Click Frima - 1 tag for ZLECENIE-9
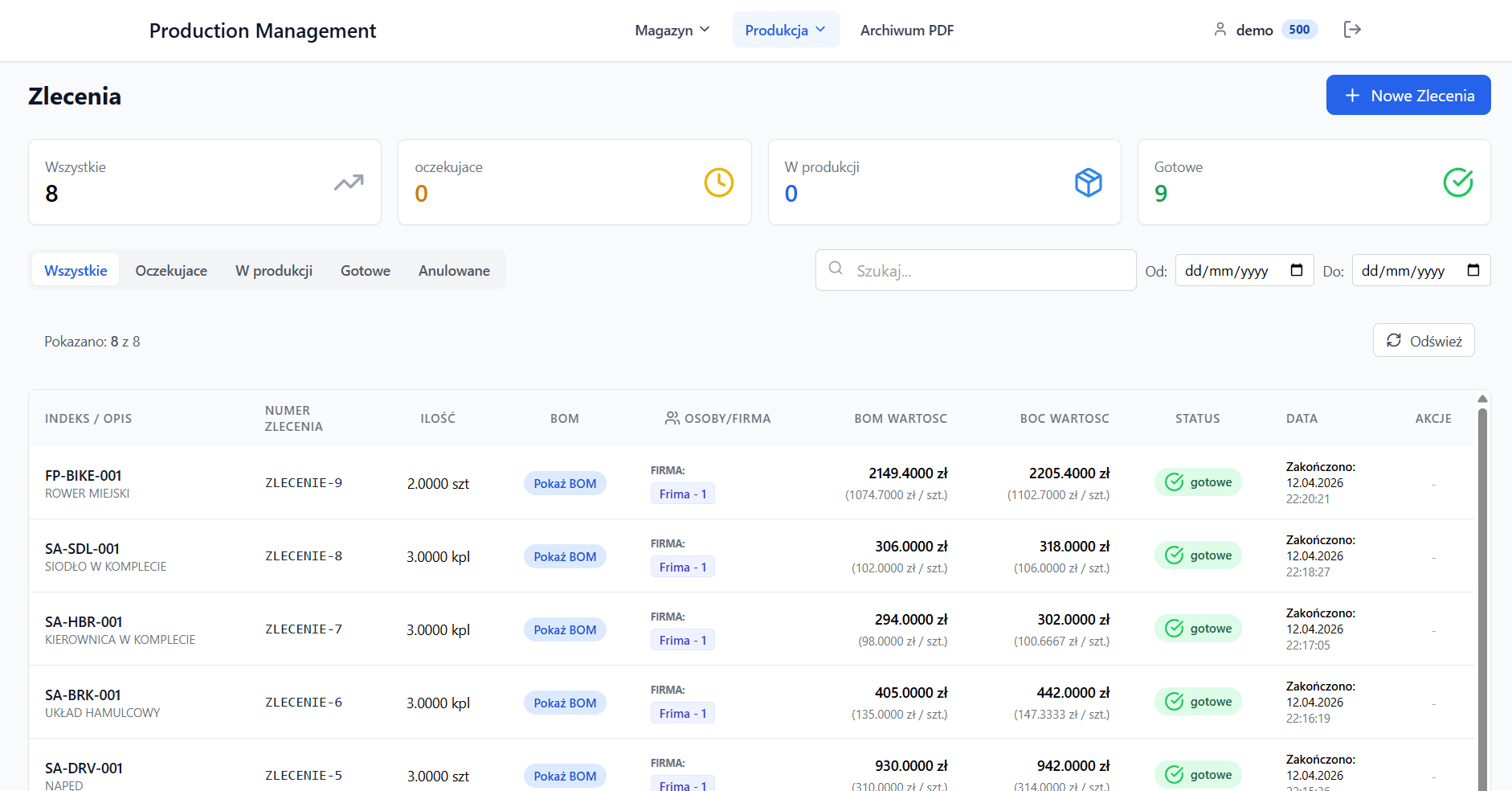The height and width of the screenshot is (791, 1512). pyautogui.click(x=683, y=494)
